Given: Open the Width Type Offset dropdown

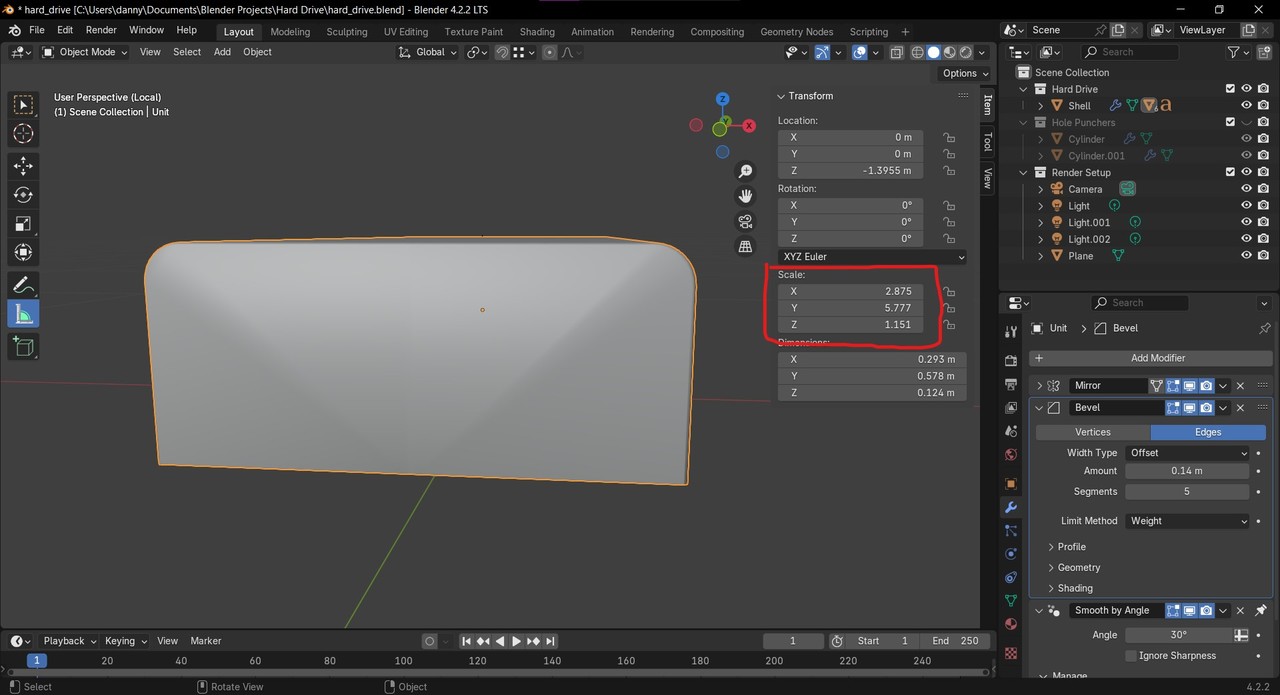Looking at the screenshot, I should click(x=1187, y=453).
